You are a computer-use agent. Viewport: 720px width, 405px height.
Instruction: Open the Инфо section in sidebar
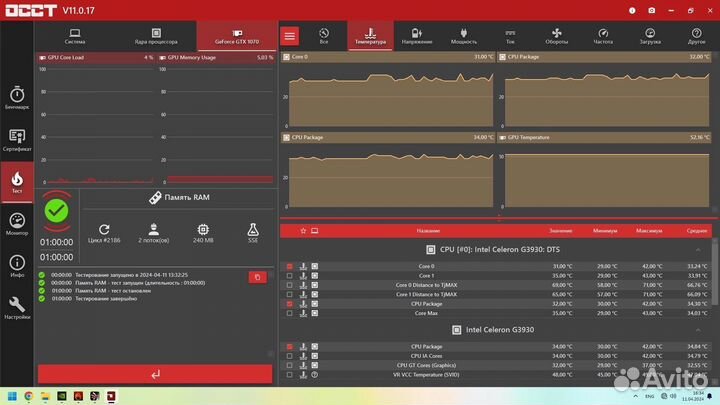(x=17, y=266)
